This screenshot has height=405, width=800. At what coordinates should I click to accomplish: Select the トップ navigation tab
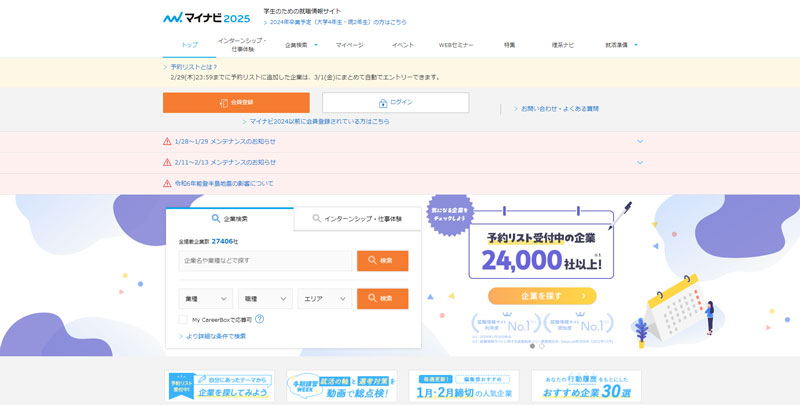(189, 45)
